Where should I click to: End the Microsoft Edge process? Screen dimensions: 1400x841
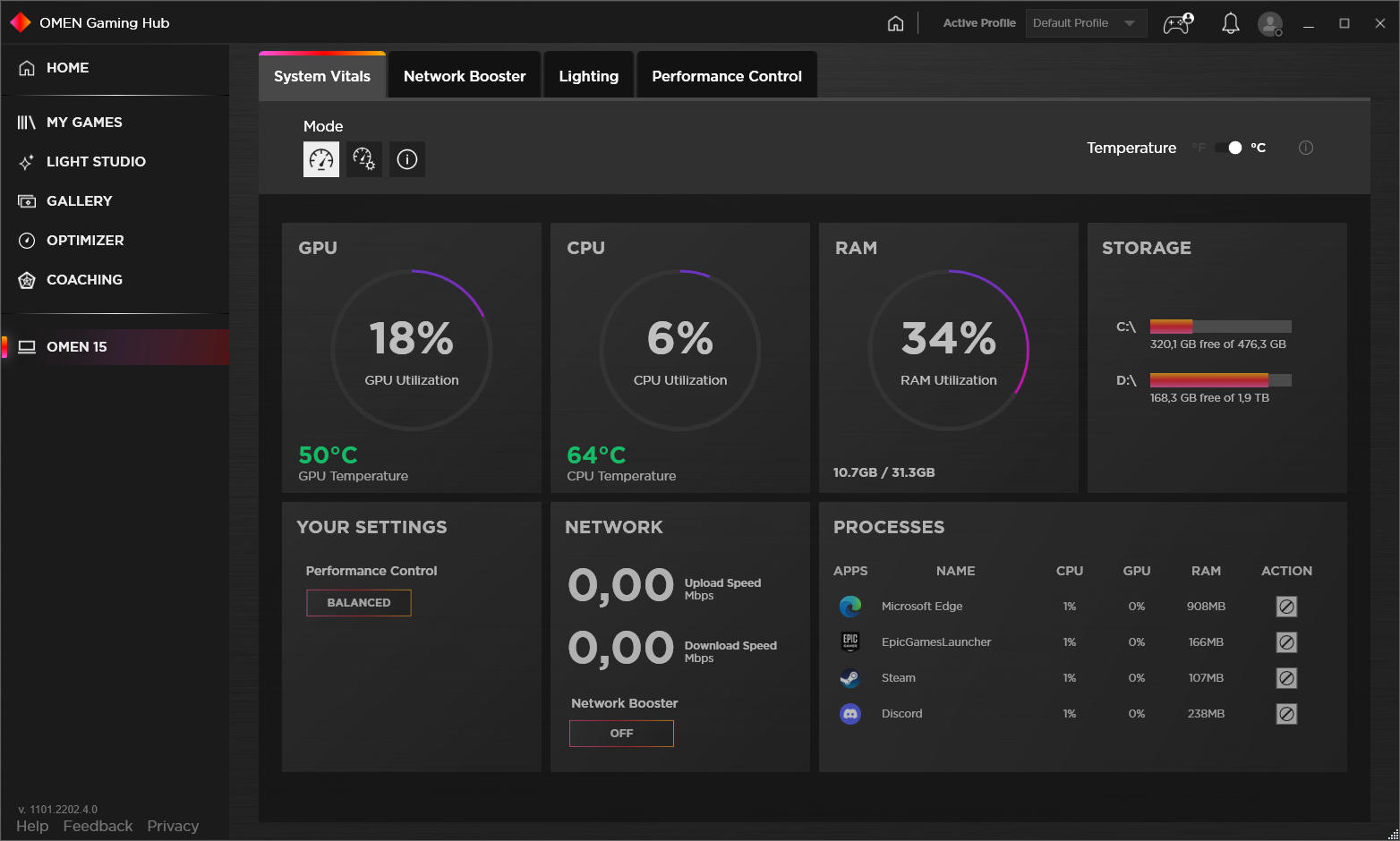tap(1286, 607)
